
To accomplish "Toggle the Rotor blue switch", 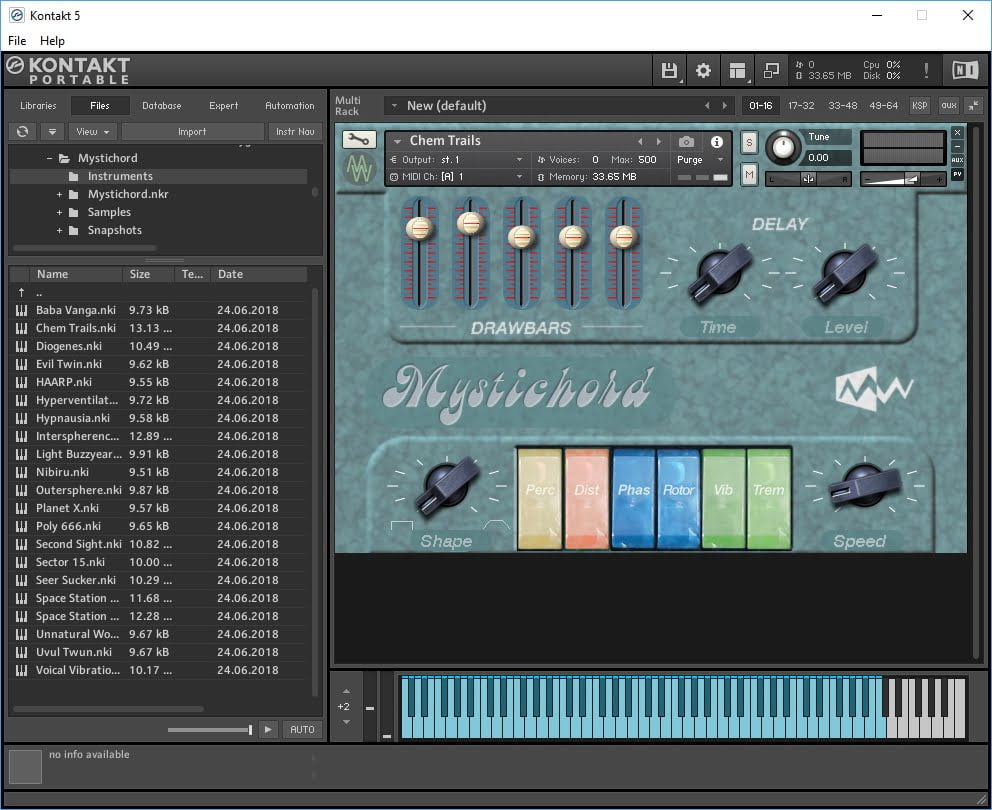I will [678, 498].
